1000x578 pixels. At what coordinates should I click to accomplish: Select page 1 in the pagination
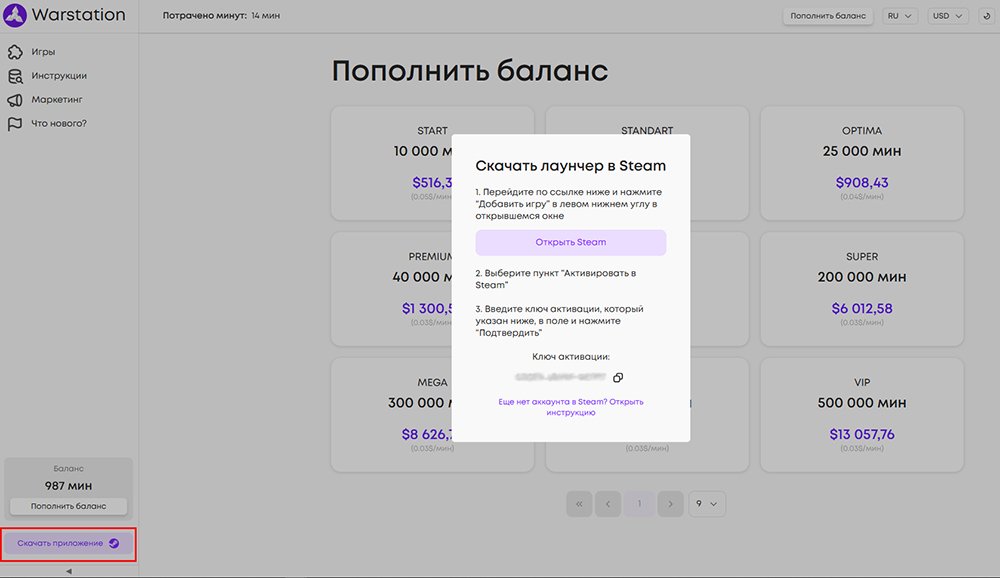click(639, 504)
